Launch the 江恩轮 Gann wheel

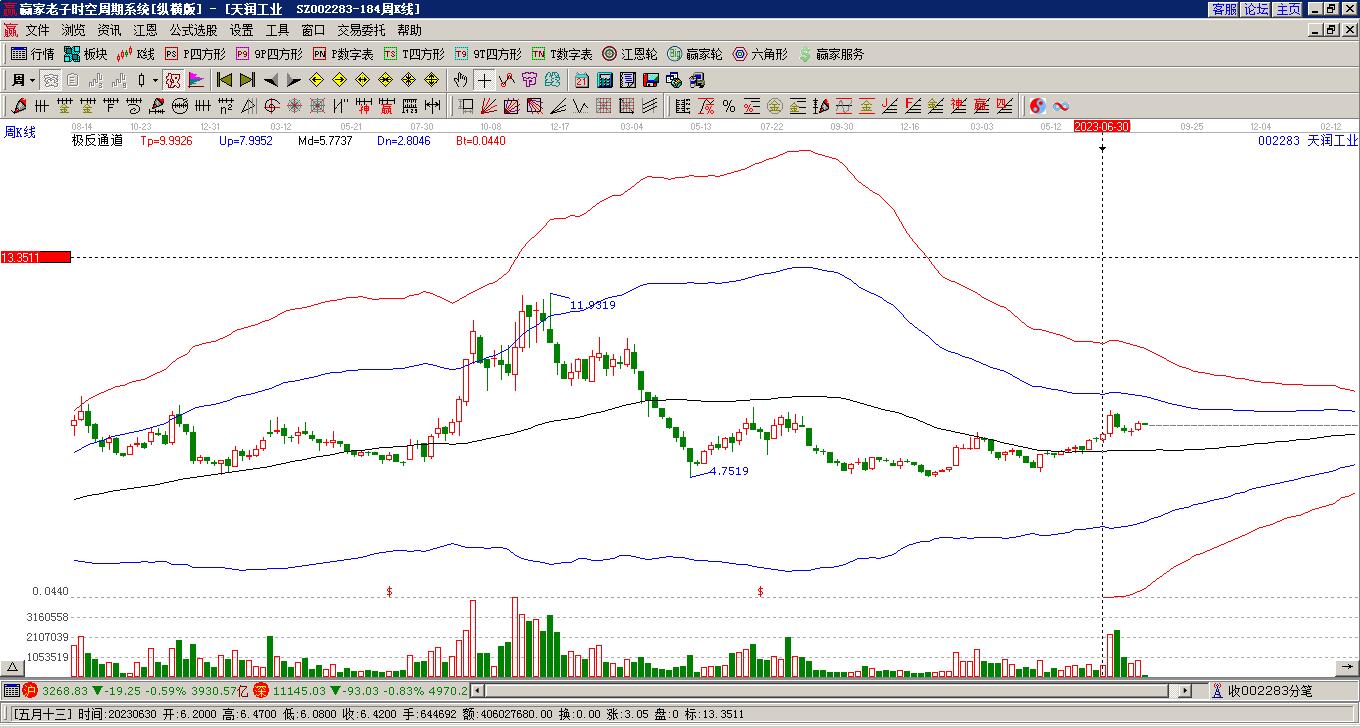click(630, 54)
